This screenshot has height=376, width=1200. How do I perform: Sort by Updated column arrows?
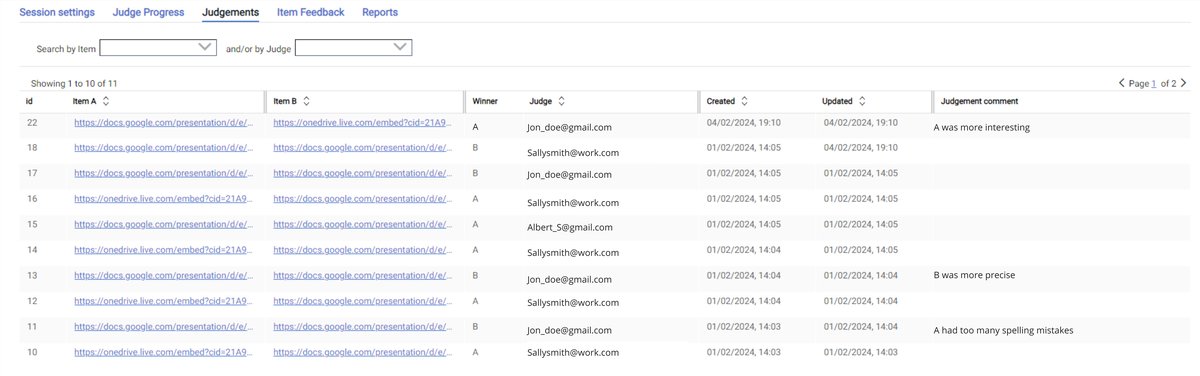pyautogui.click(x=862, y=101)
